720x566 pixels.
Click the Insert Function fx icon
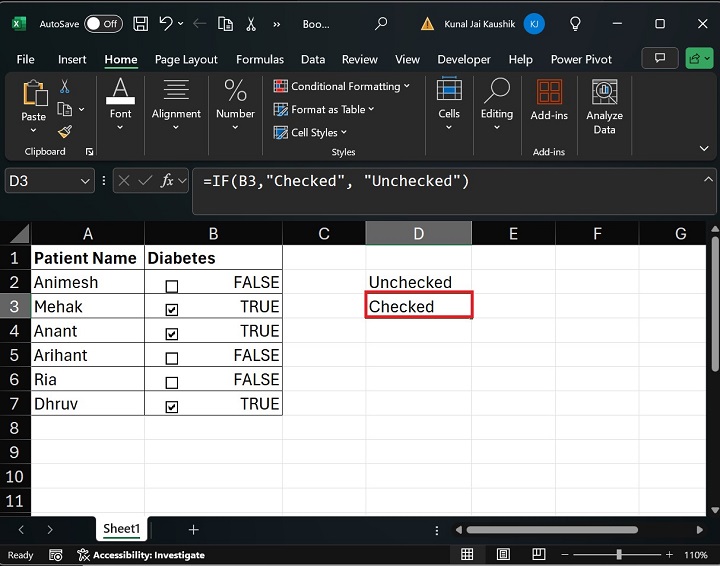click(x=168, y=181)
